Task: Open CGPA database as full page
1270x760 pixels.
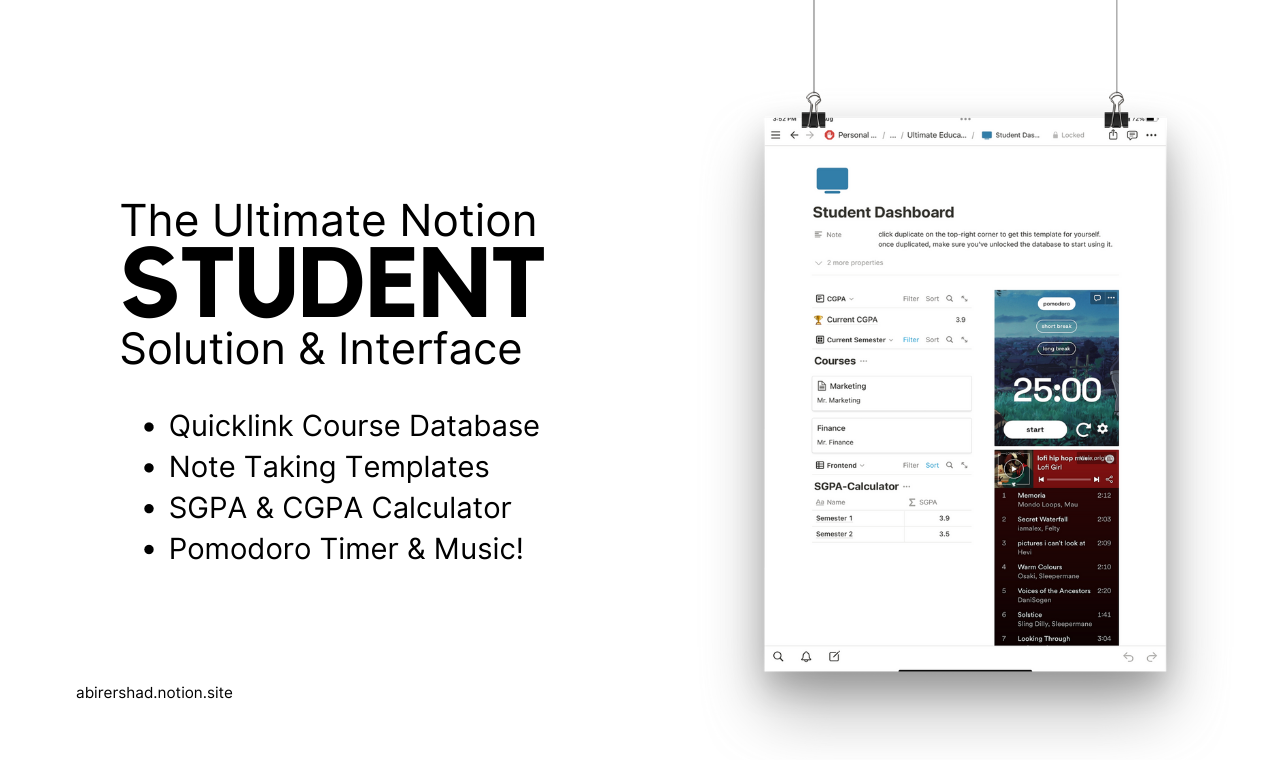Action: (x=964, y=299)
